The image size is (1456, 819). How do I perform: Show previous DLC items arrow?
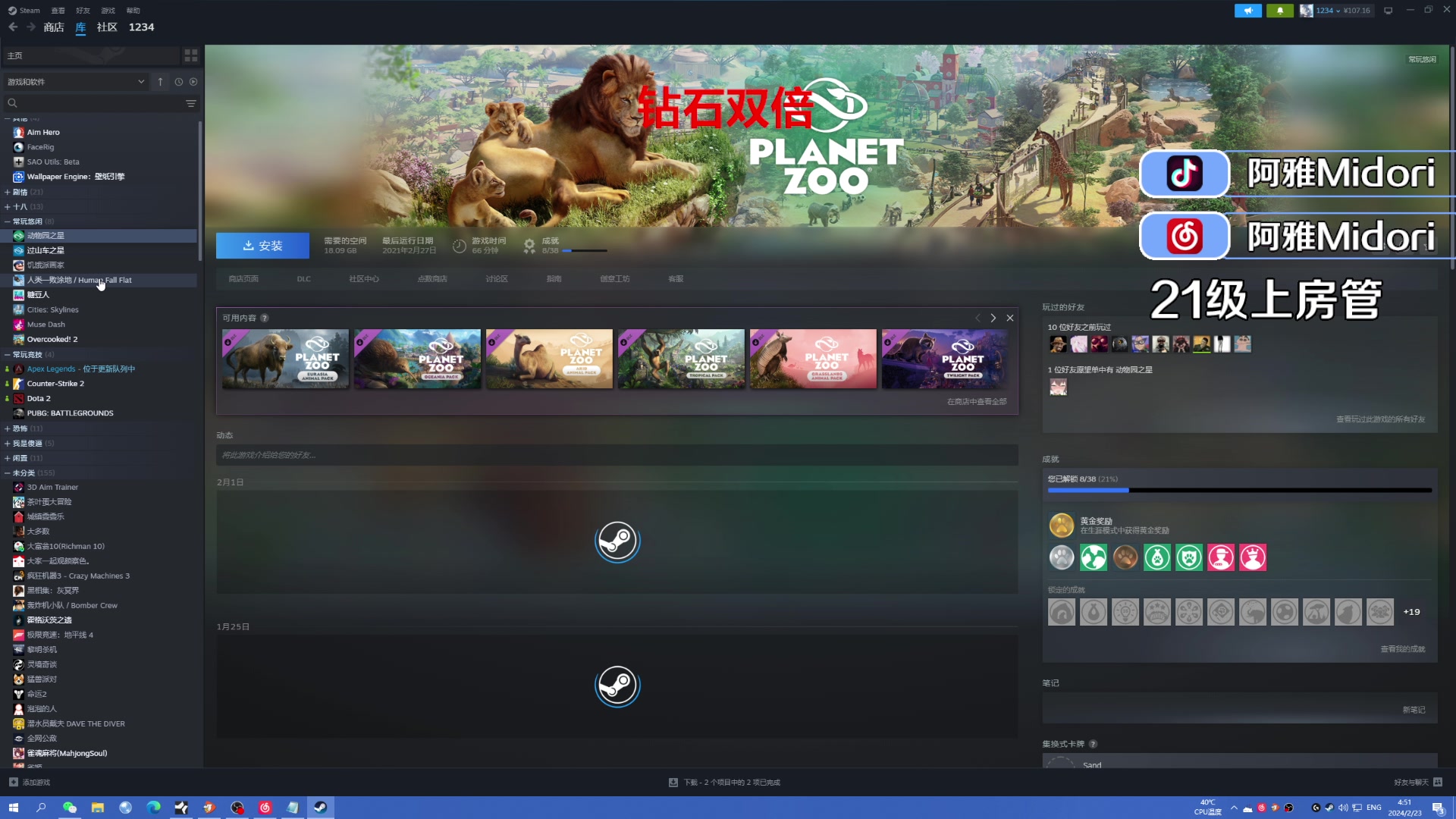[977, 318]
